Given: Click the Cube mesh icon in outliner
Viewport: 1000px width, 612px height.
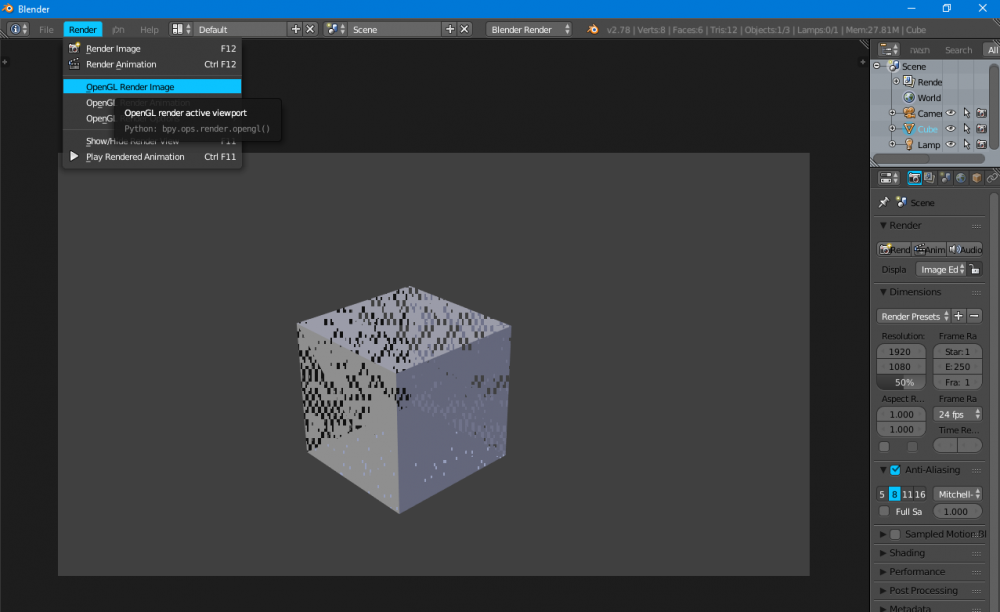Looking at the screenshot, I should (908, 129).
